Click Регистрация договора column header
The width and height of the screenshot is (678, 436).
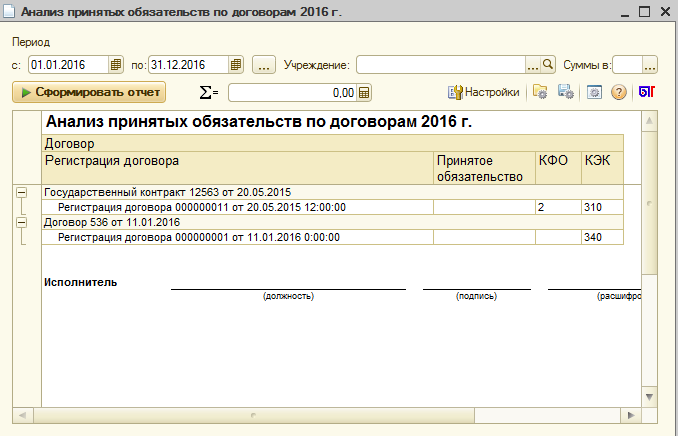coord(238,168)
